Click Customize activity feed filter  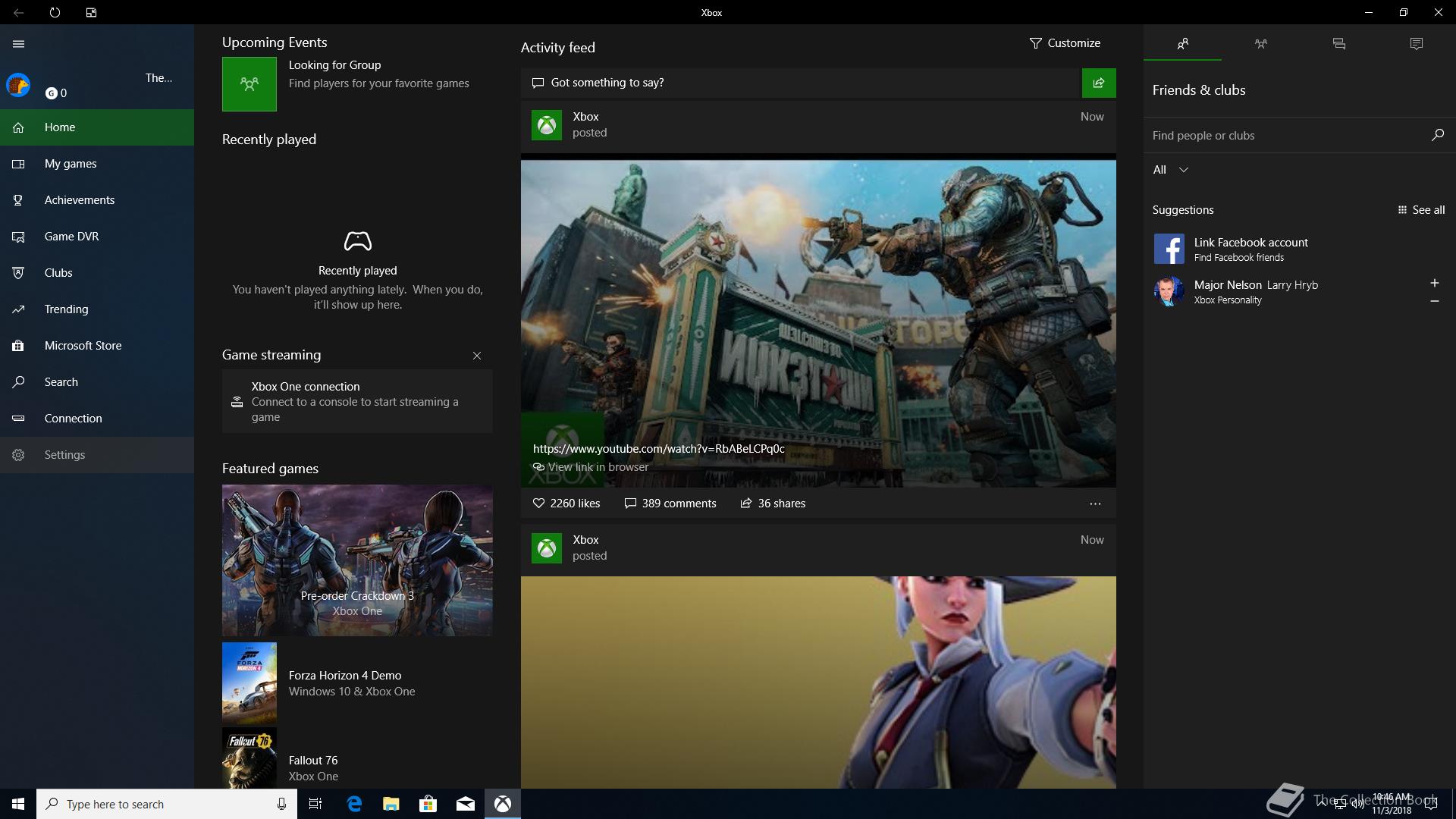click(1065, 43)
